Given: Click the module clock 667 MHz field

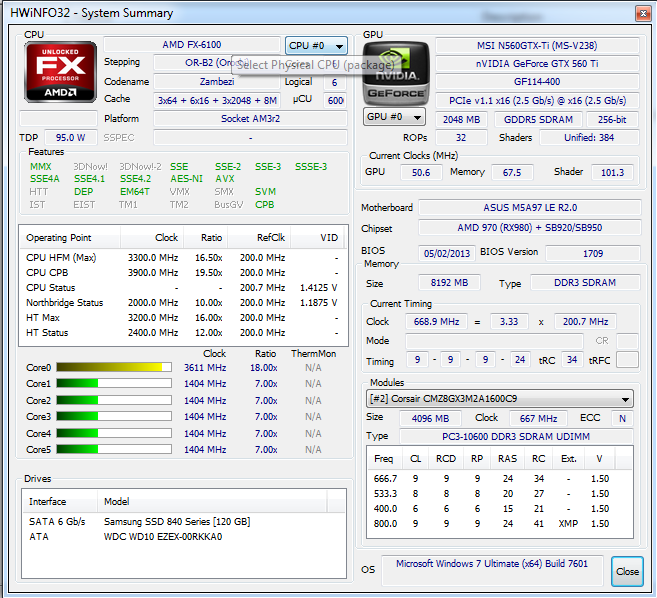Looking at the screenshot, I should coord(538,418).
